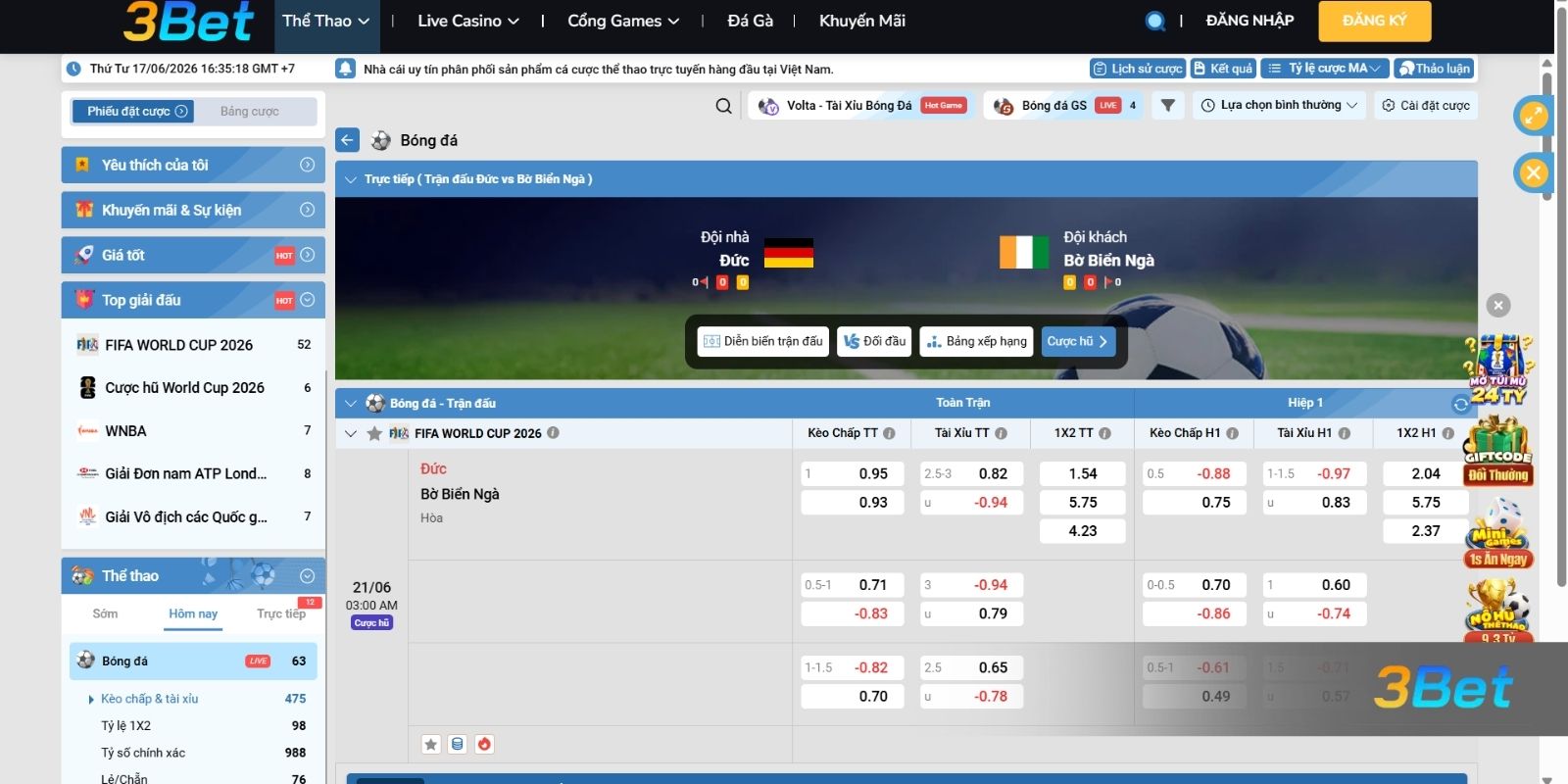
Task: Switch to Phiếu đặt cược tab
Action: [x=132, y=112]
